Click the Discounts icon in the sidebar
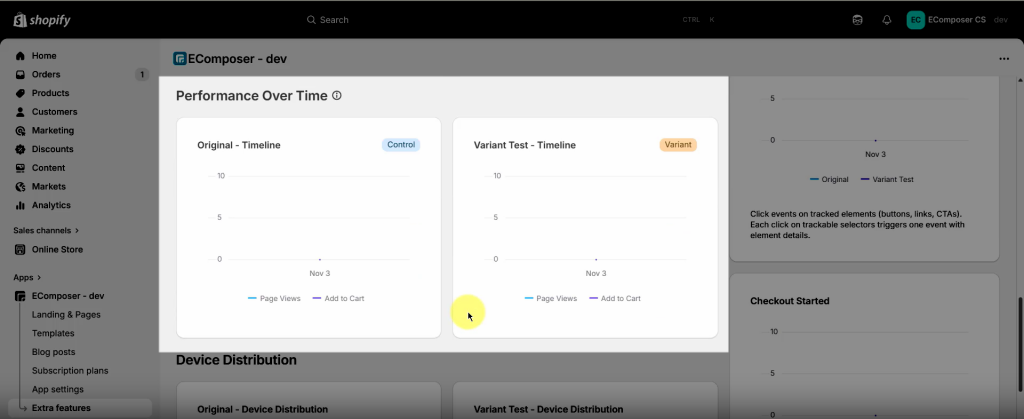 click(20, 149)
